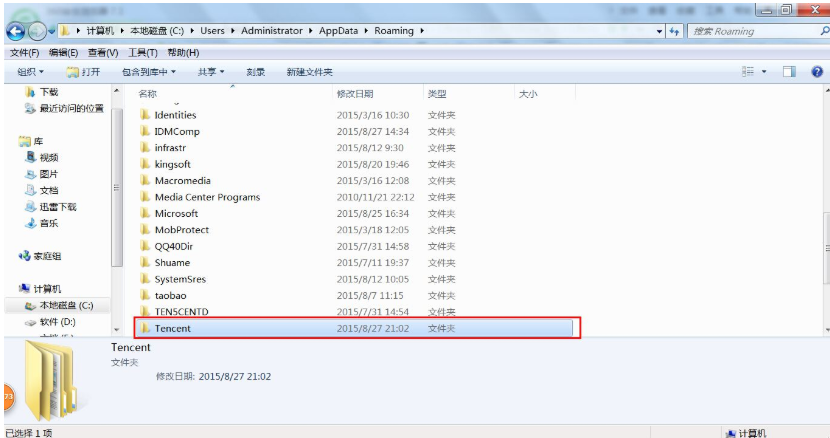Select the Macromedia folder

(x=182, y=181)
